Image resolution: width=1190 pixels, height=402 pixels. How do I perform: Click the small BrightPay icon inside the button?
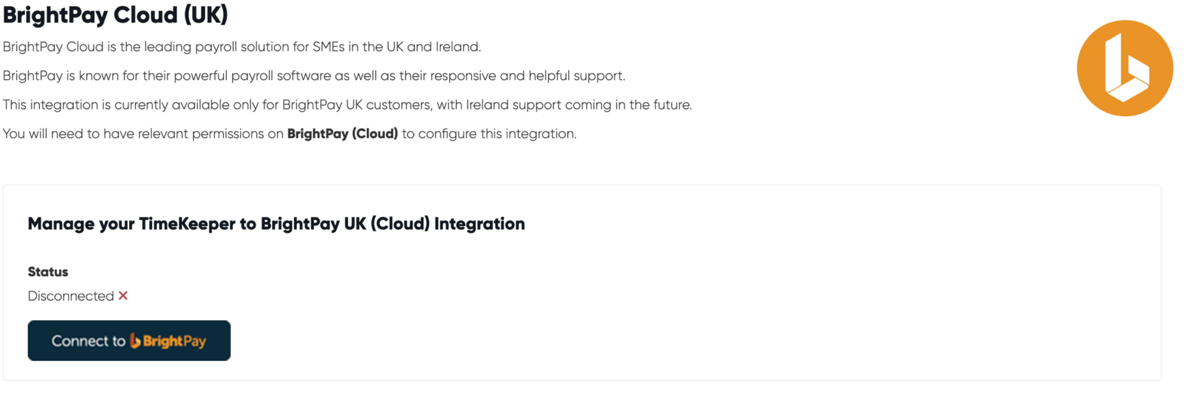point(135,341)
